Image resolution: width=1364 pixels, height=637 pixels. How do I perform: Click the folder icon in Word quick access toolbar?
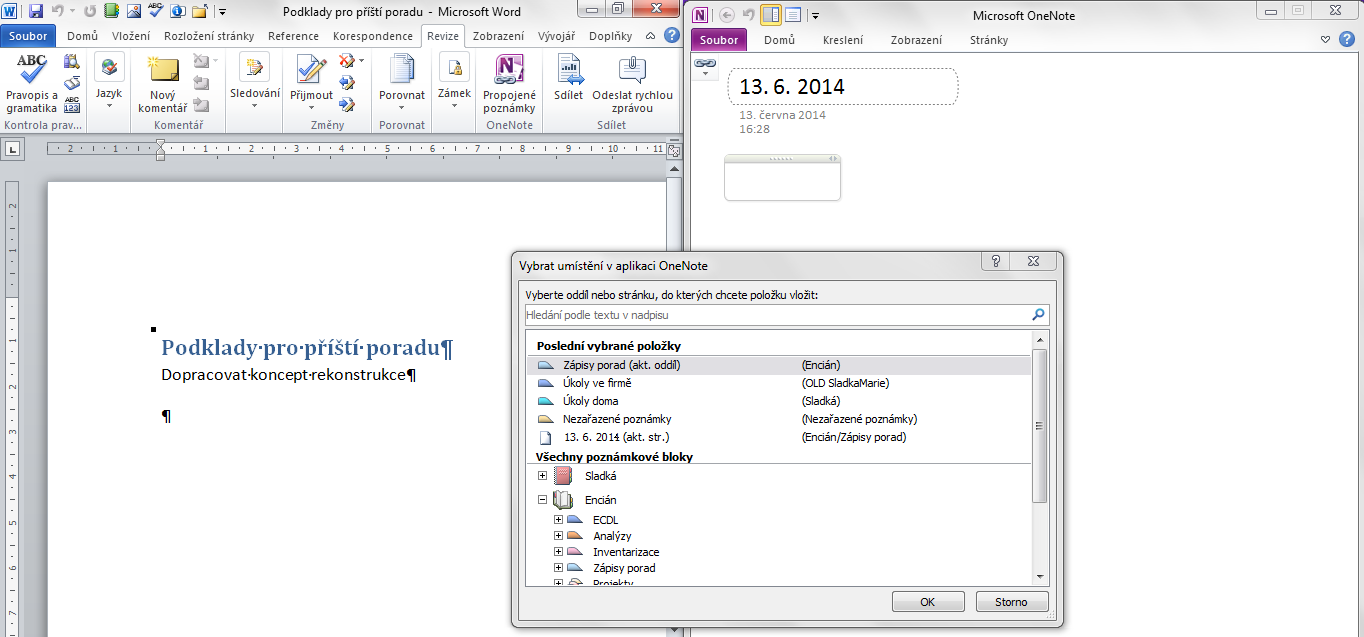tap(199, 11)
